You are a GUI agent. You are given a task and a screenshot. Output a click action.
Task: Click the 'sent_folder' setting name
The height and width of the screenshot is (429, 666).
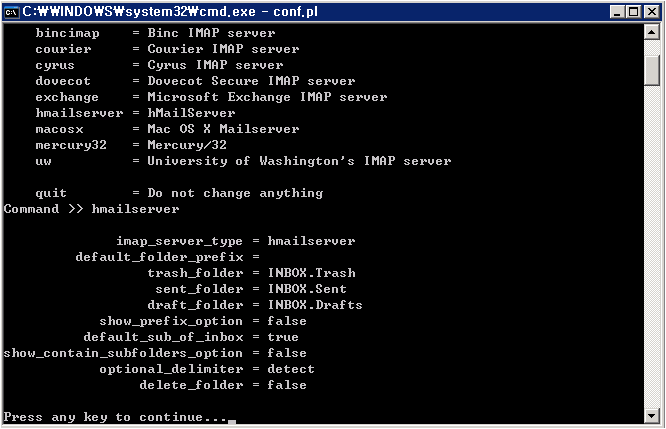click(x=200, y=290)
